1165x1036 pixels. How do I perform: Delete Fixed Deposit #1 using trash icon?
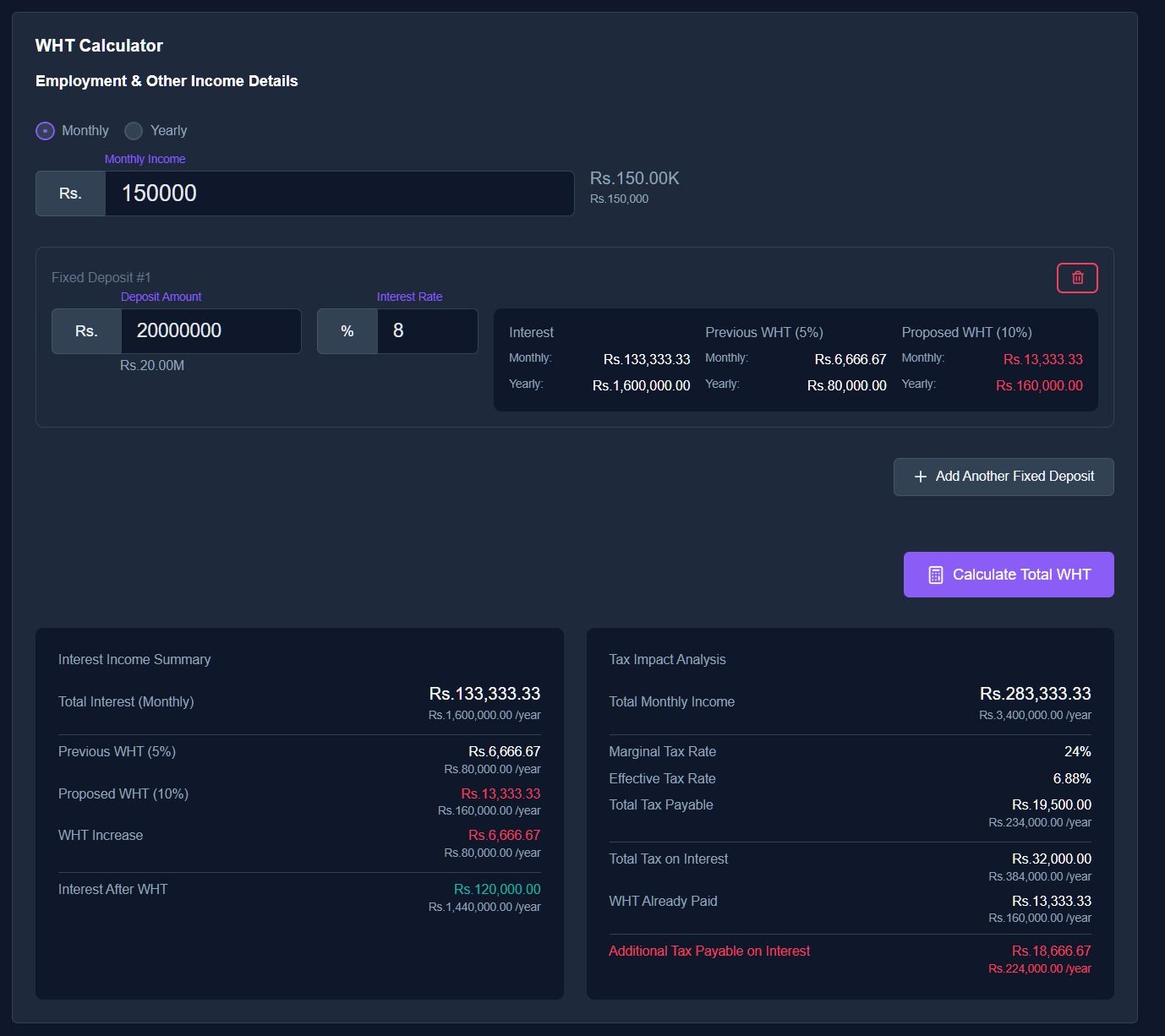1077,278
